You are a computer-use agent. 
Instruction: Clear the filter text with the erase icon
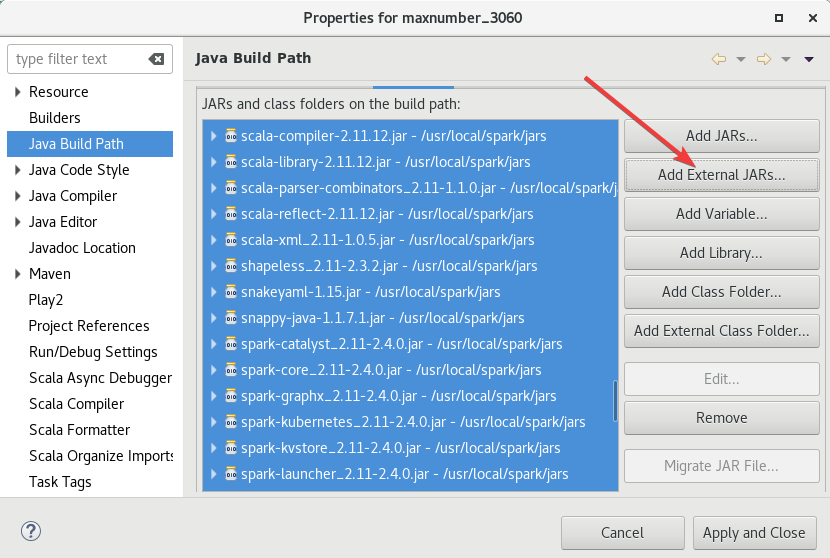[156, 59]
